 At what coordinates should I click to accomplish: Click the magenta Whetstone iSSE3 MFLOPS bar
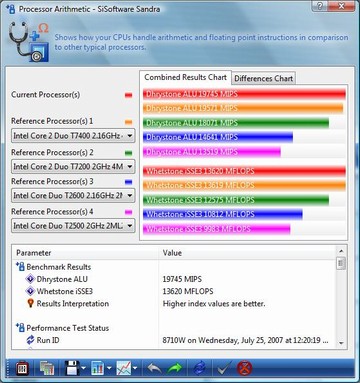click(x=217, y=229)
